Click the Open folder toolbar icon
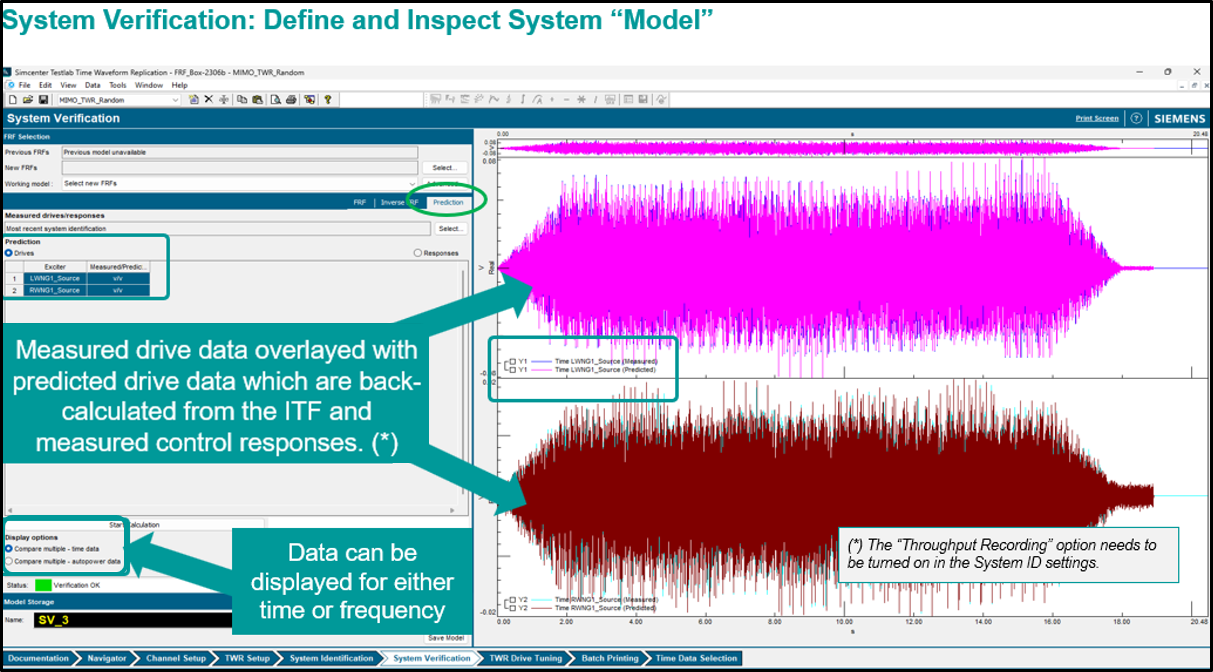Screen dimensions: 1213x672 27,100
